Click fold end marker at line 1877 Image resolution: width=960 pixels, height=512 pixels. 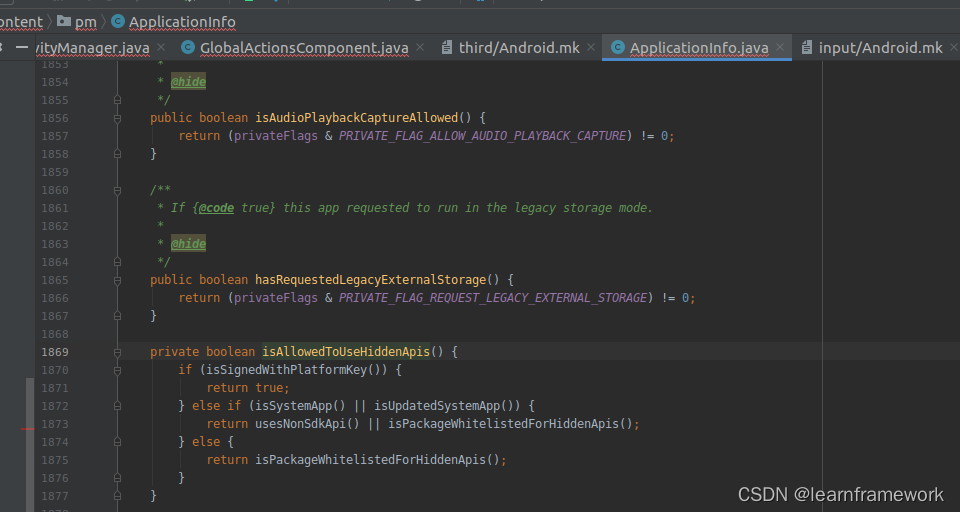pos(118,496)
